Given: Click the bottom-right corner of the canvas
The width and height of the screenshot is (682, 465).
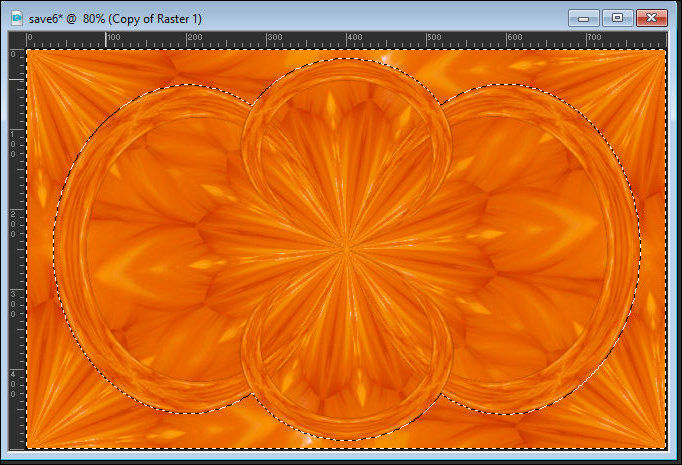Looking at the screenshot, I should 664,446.
